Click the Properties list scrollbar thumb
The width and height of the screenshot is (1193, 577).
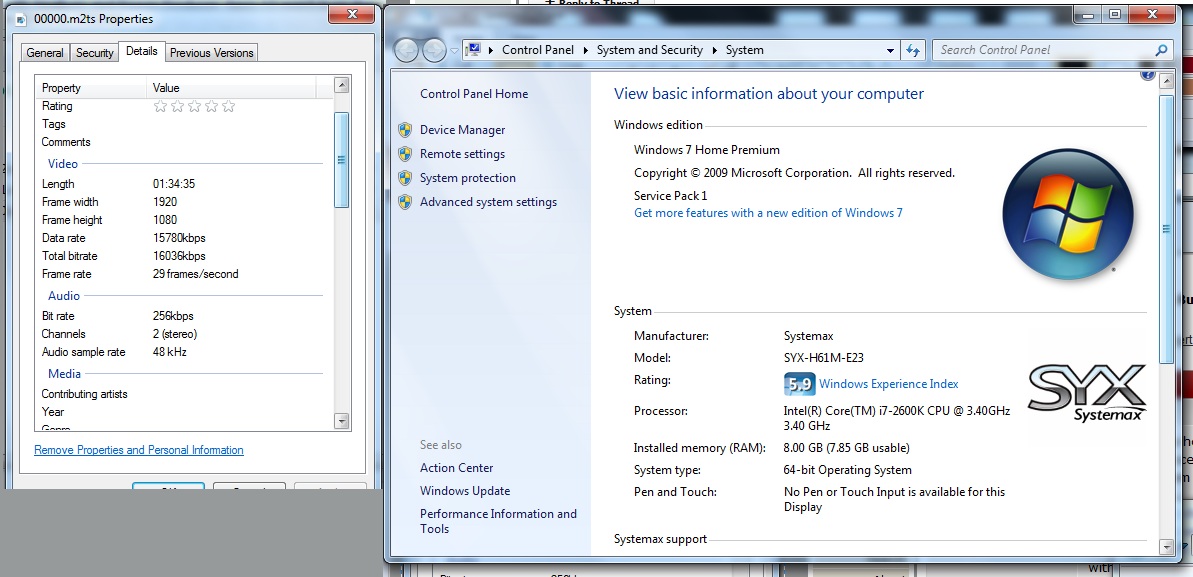[341, 160]
